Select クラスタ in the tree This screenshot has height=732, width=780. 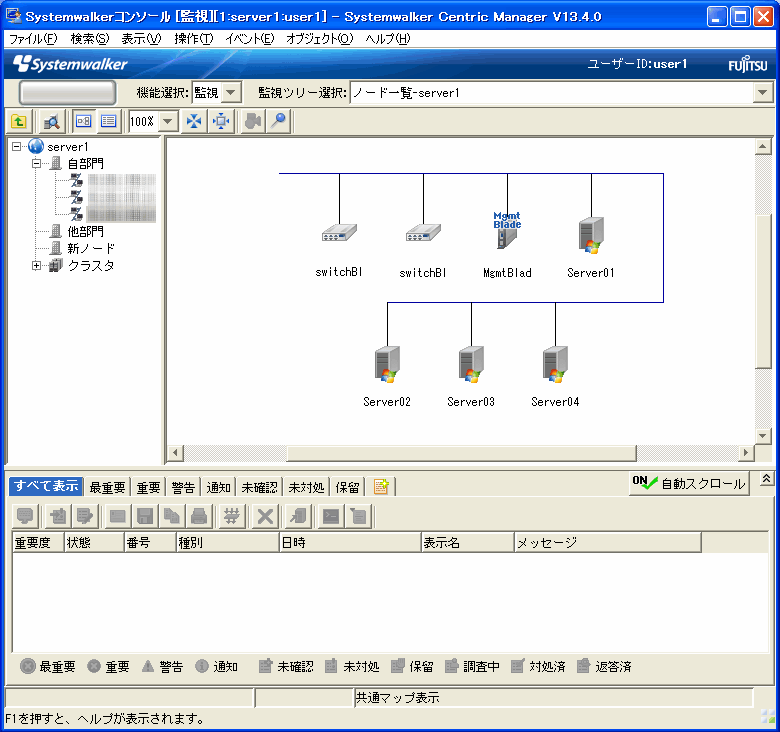91,266
